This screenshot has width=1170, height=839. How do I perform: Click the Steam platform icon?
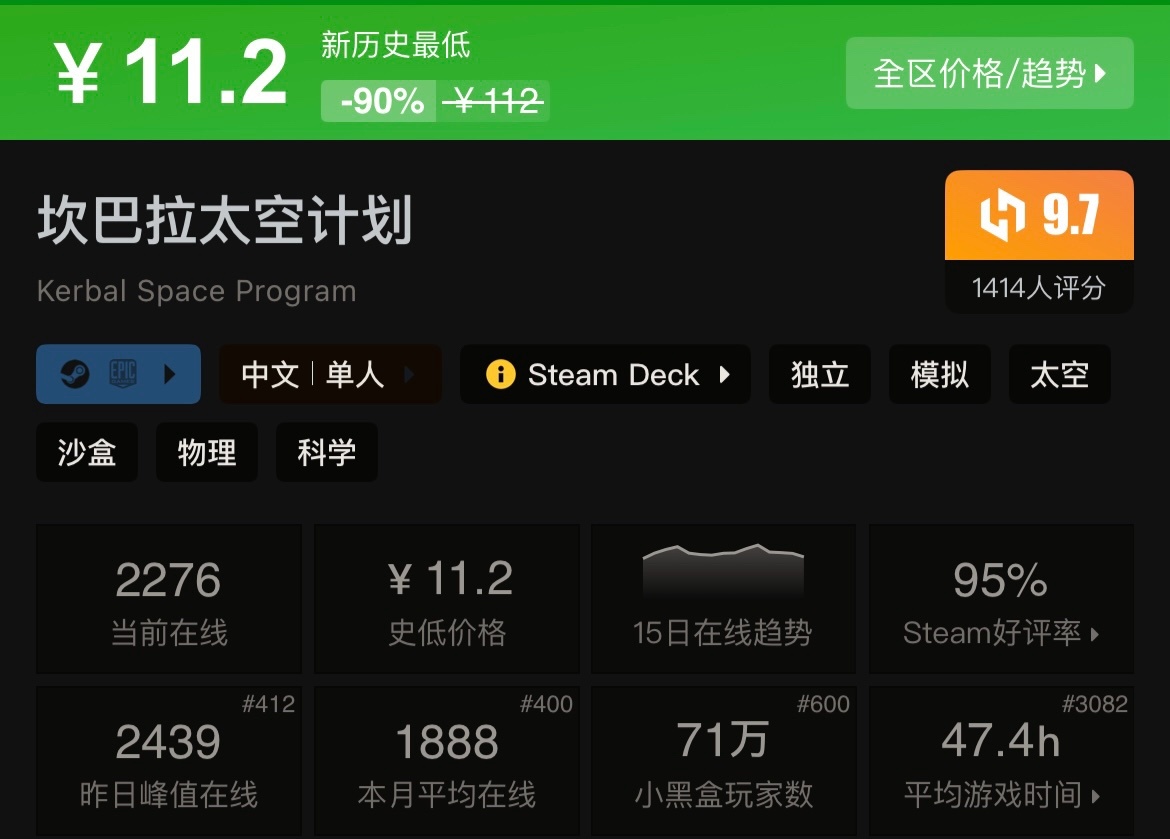(75, 374)
